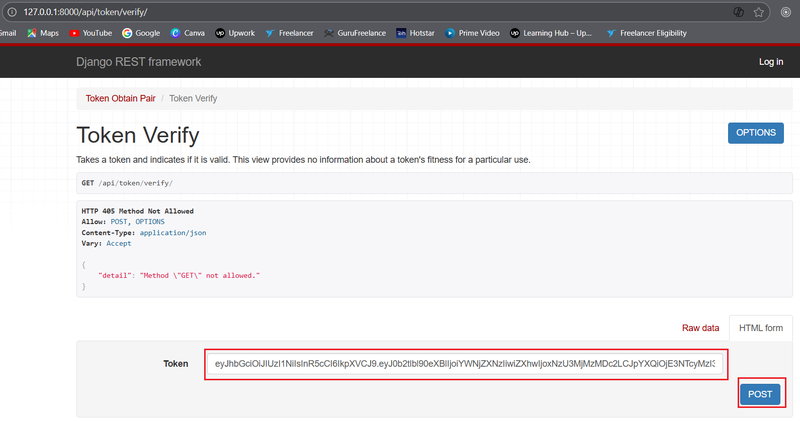Click the application/json content type value
This screenshot has width=800, height=421.
point(173,233)
